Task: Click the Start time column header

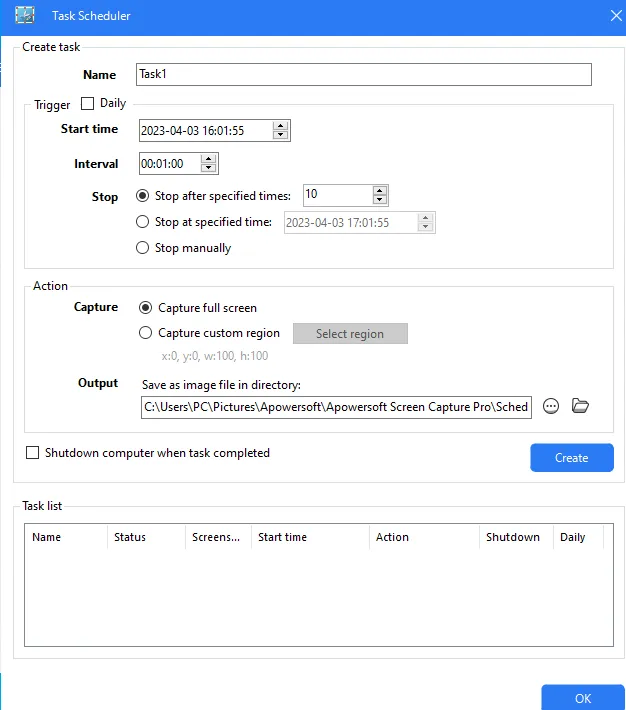Action: click(x=310, y=537)
